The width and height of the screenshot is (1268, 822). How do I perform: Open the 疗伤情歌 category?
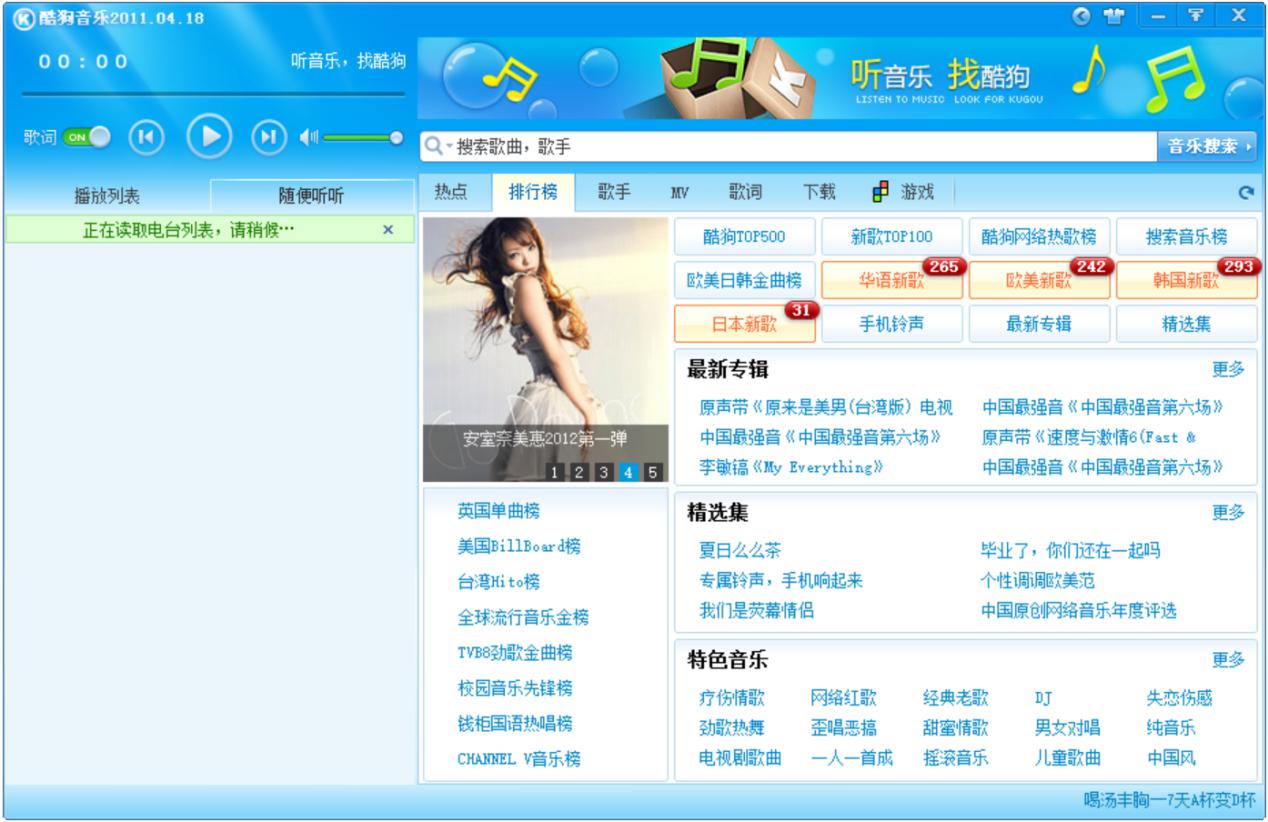coord(731,698)
